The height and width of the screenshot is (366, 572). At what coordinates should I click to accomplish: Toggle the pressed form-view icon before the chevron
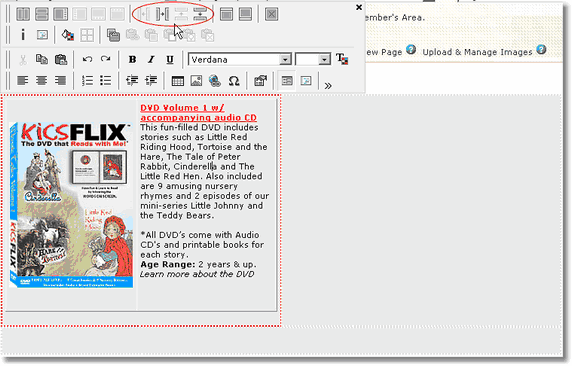coord(287,81)
